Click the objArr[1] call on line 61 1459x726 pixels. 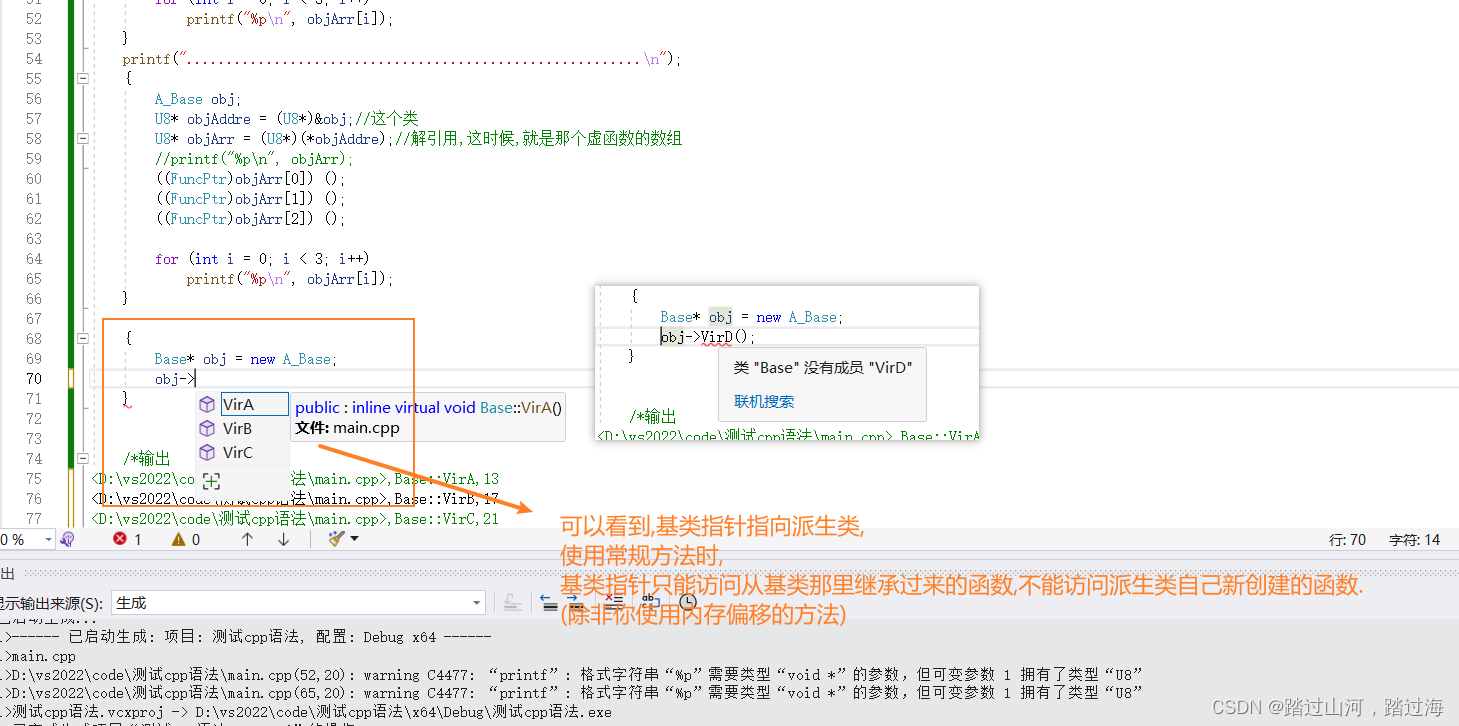coord(250,199)
